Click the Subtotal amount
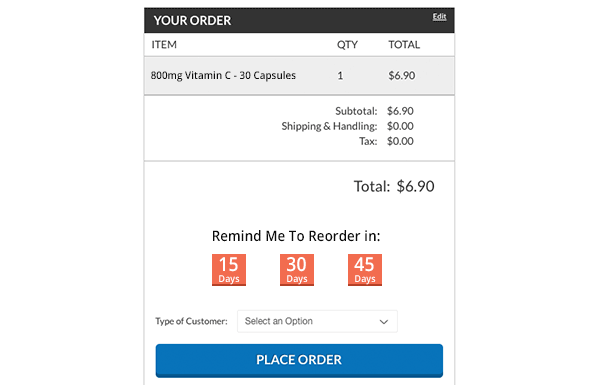The image size is (600, 385). coord(400,111)
